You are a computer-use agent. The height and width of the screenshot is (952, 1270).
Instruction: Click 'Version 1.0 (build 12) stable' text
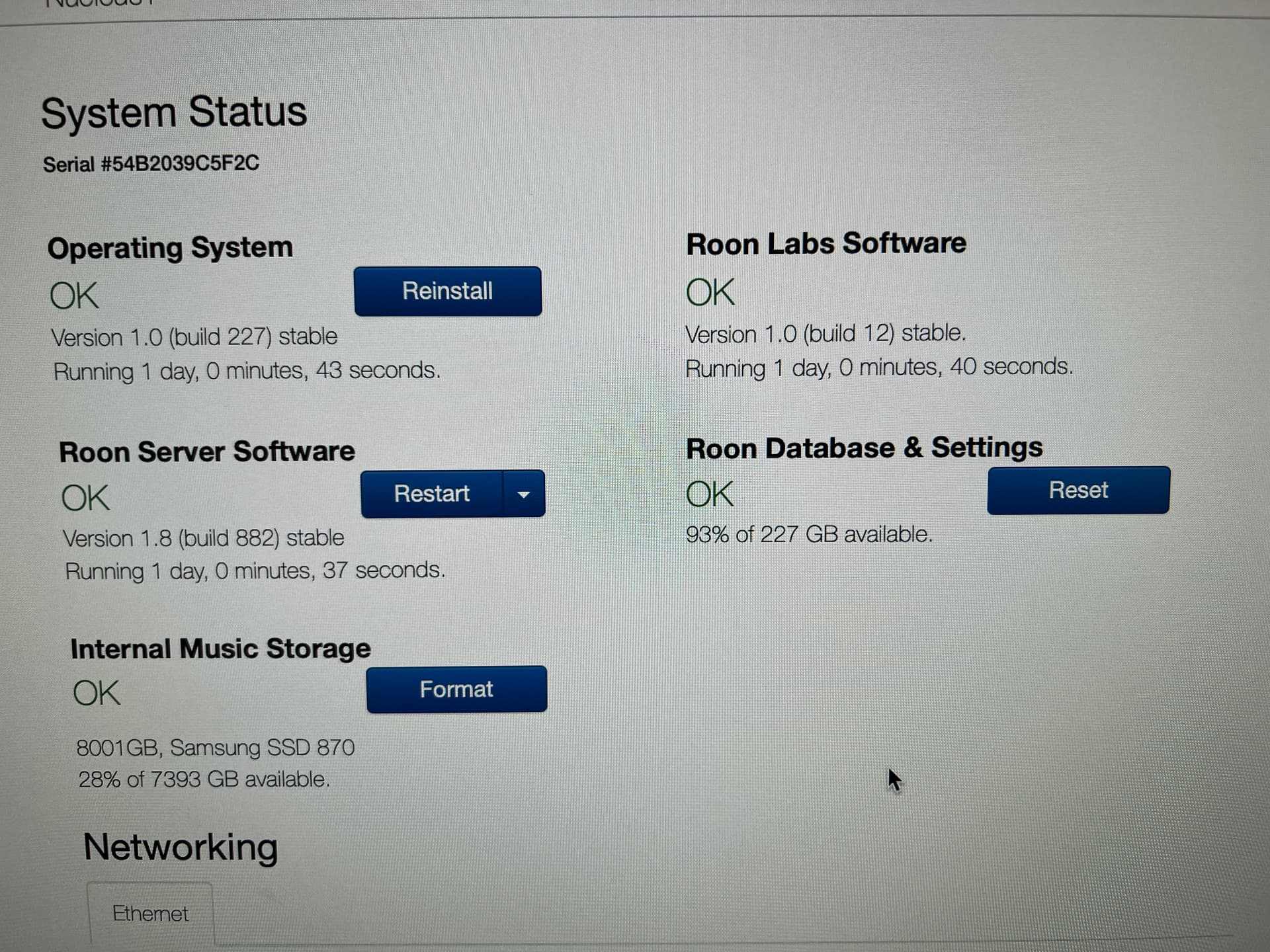click(825, 333)
